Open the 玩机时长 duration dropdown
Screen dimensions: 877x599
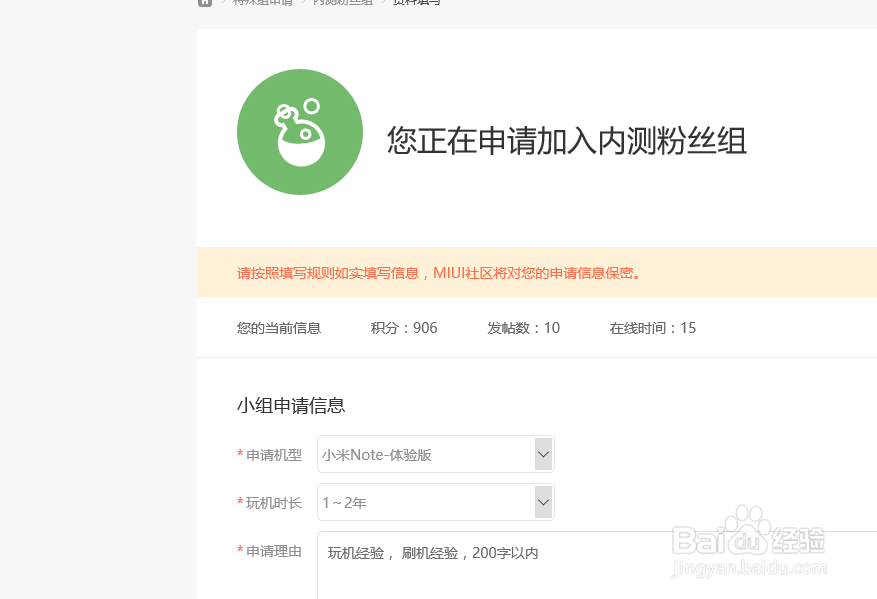pos(435,502)
